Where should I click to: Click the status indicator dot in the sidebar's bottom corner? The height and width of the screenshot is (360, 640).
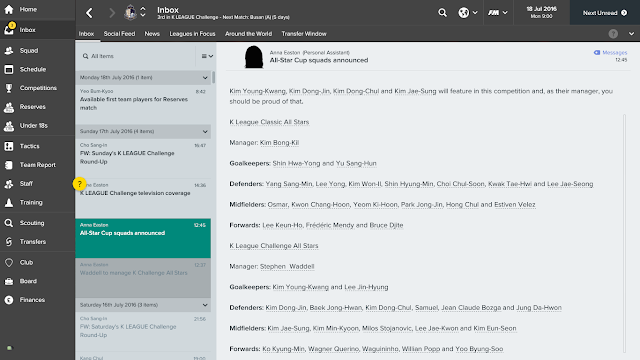point(9,348)
